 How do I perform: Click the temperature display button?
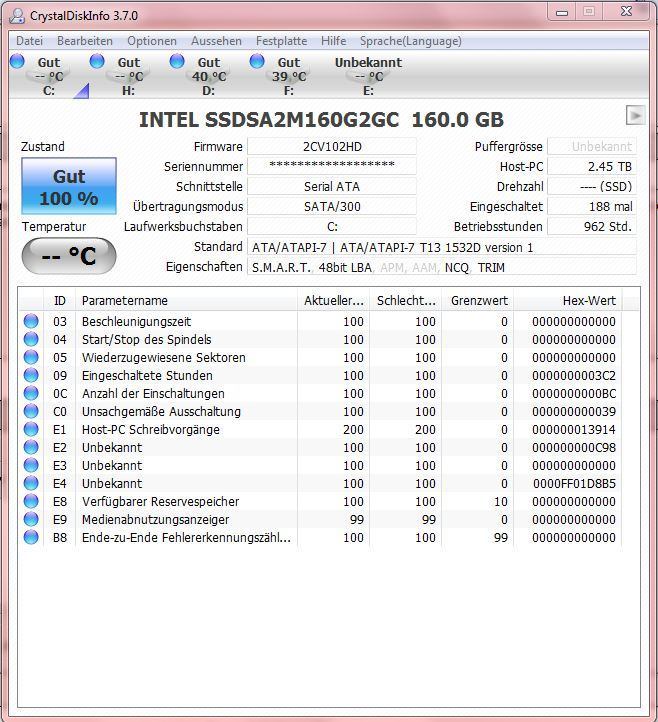coord(69,256)
